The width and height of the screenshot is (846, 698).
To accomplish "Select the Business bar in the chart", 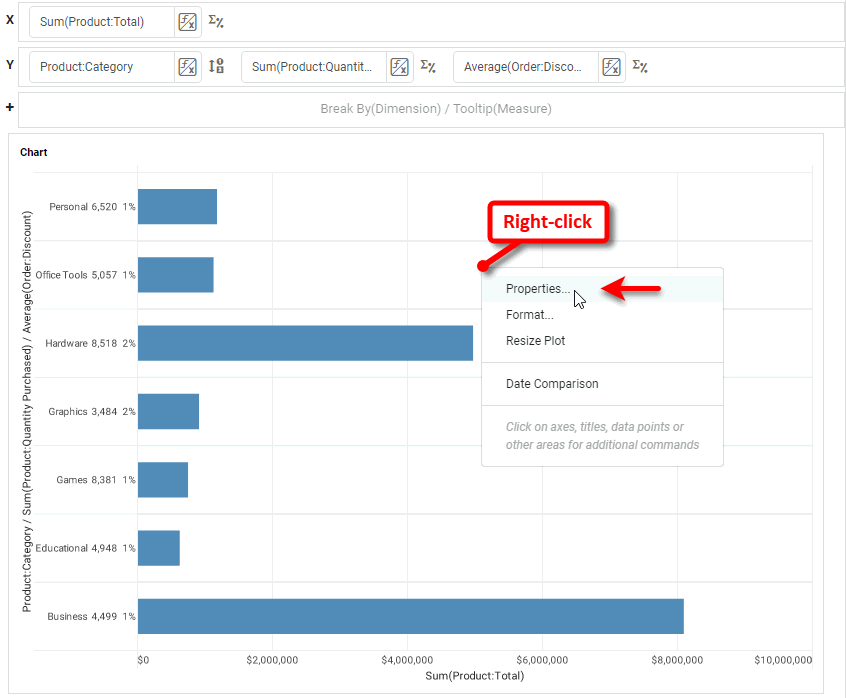I will [x=400, y=616].
